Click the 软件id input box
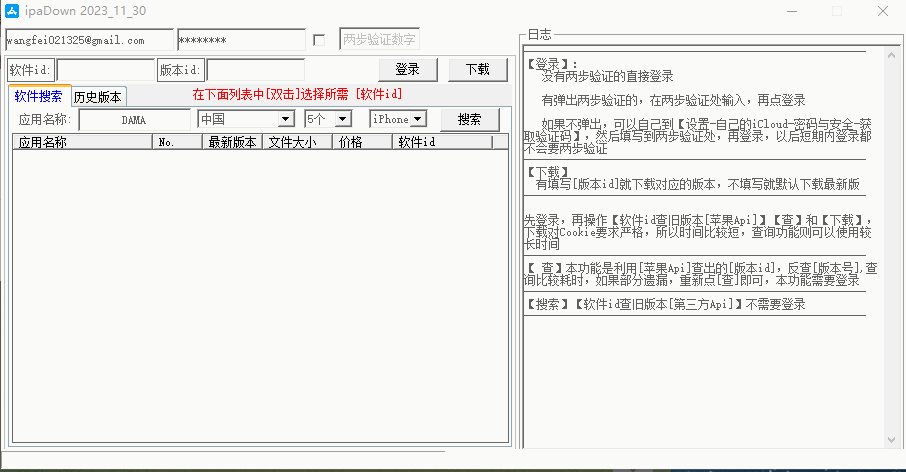906x472 pixels. tap(105, 70)
